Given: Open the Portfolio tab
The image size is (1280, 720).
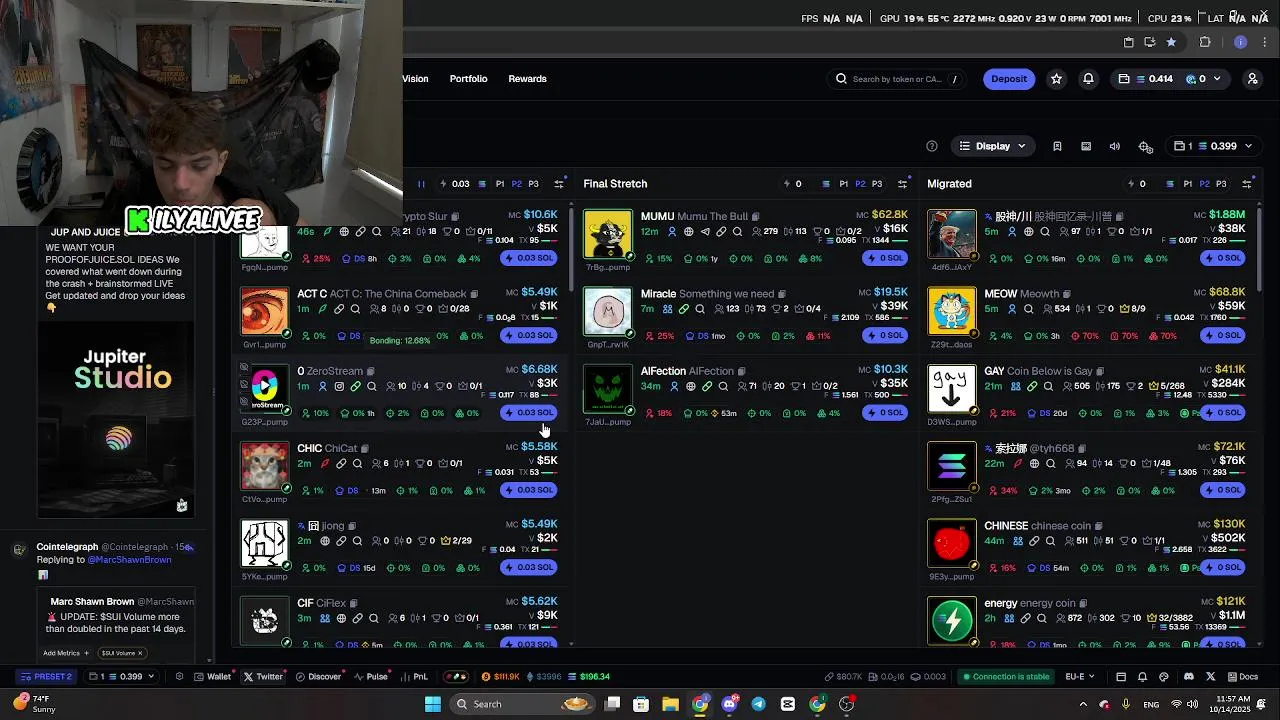Looking at the screenshot, I should [468, 79].
